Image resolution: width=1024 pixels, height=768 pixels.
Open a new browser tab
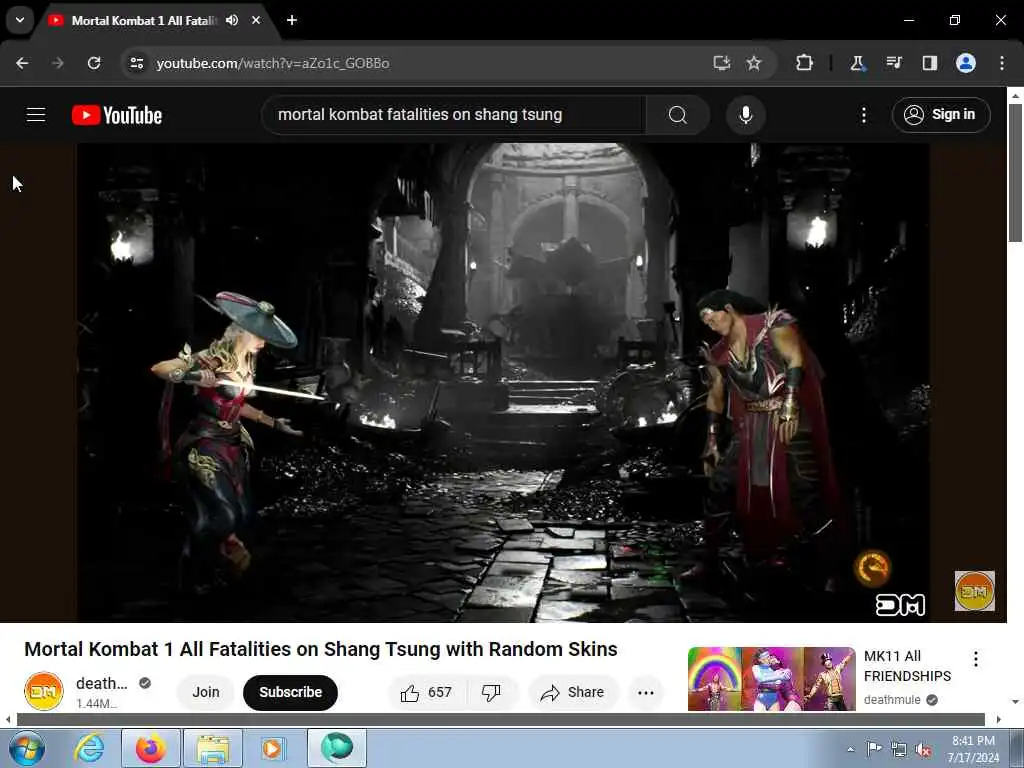292,20
